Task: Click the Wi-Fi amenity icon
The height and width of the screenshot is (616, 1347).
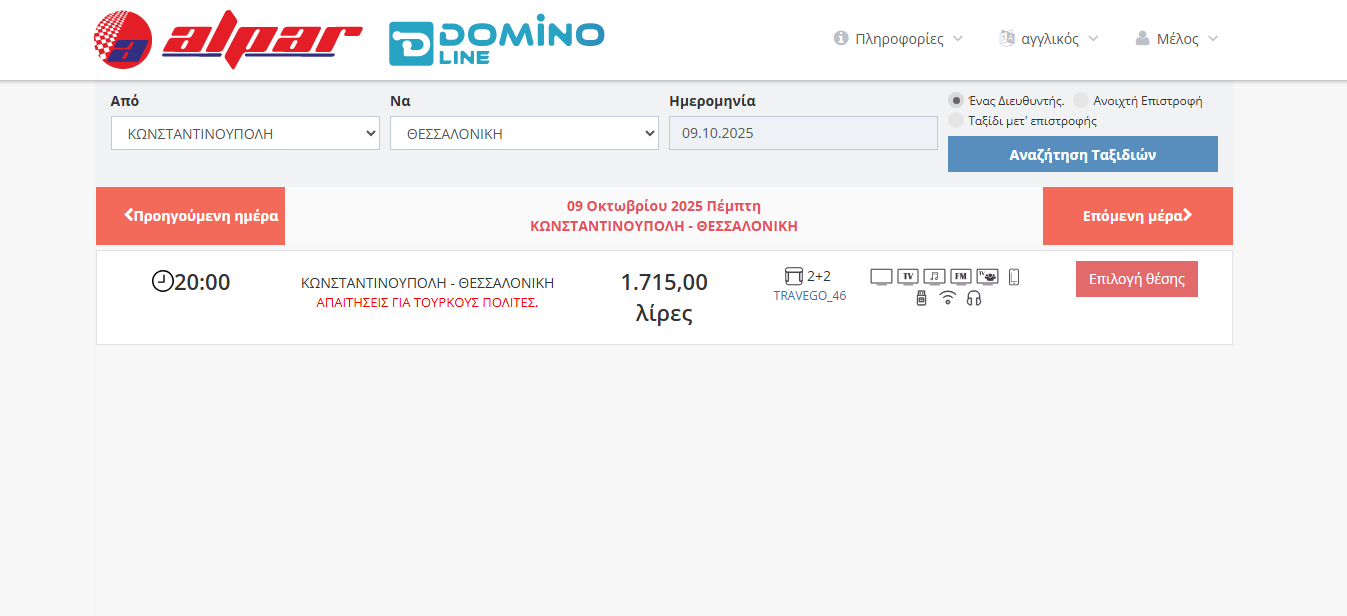Action: click(947, 298)
